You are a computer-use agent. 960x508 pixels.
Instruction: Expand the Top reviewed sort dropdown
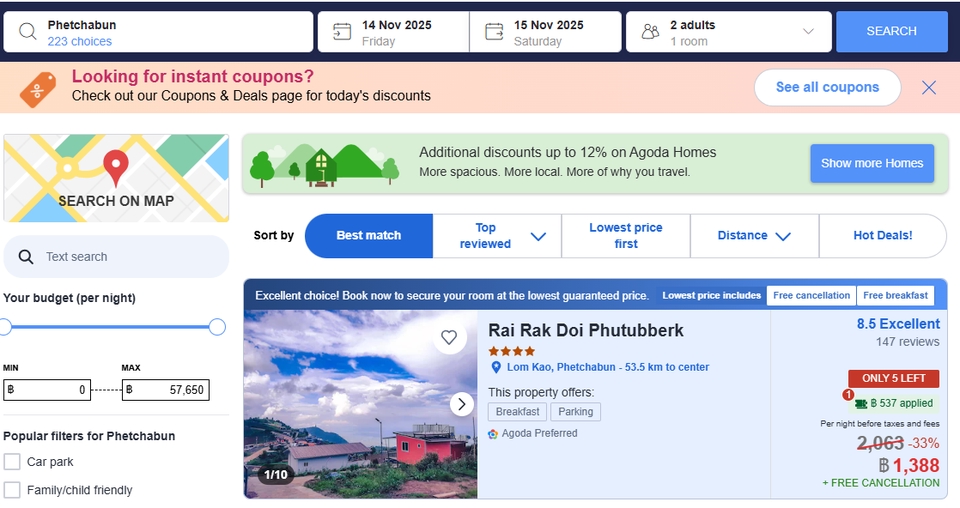(538, 236)
